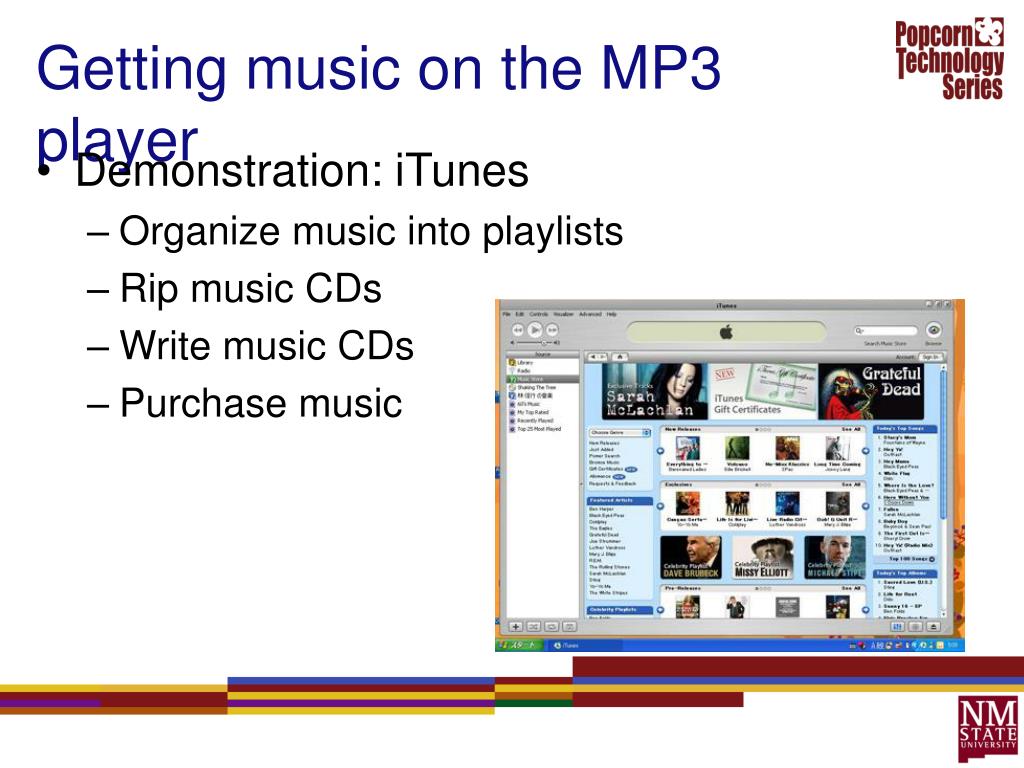
Task: Open the equalizer button
Action: [x=898, y=627]
